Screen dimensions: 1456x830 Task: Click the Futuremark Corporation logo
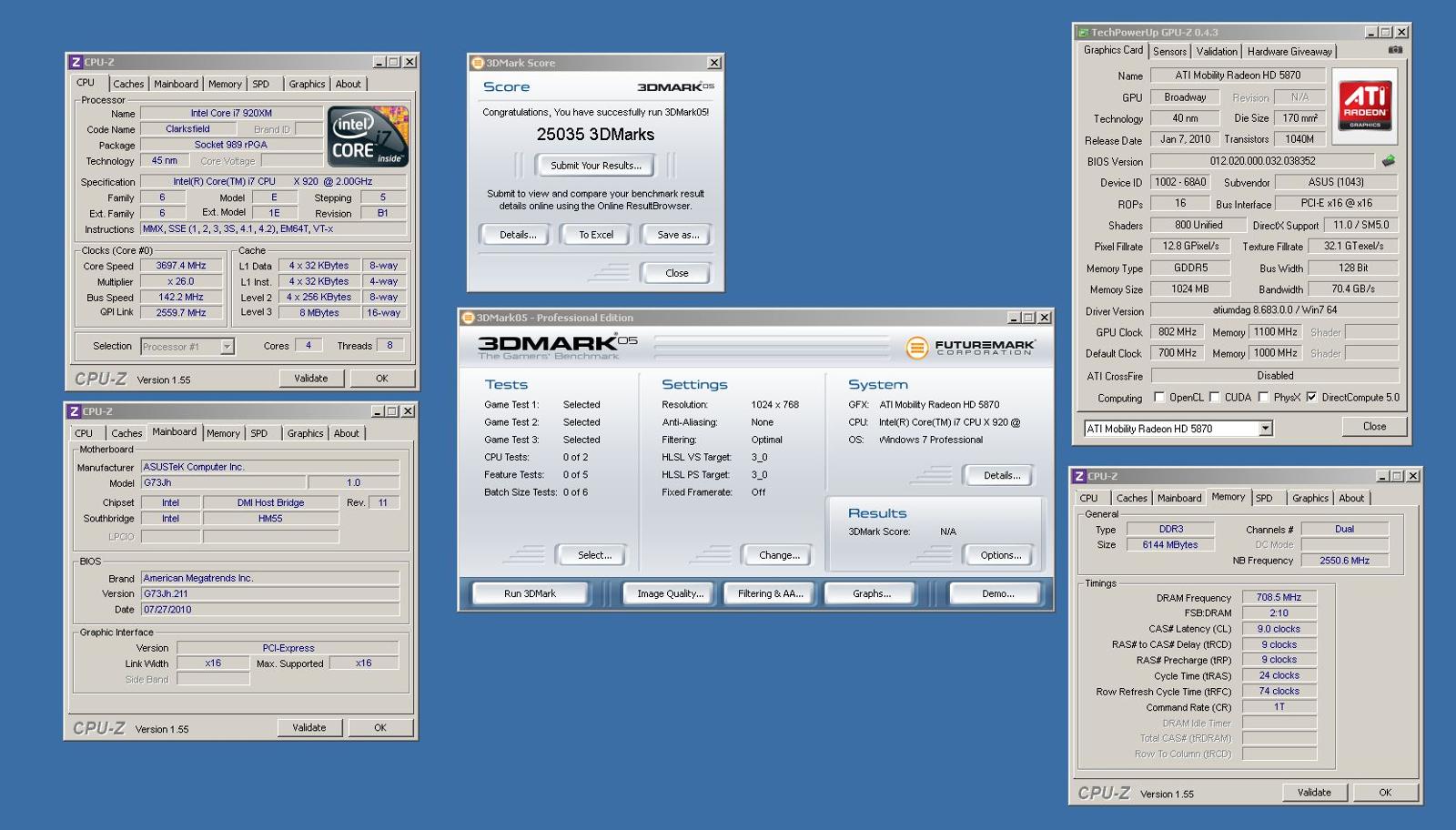coord(970,348)
